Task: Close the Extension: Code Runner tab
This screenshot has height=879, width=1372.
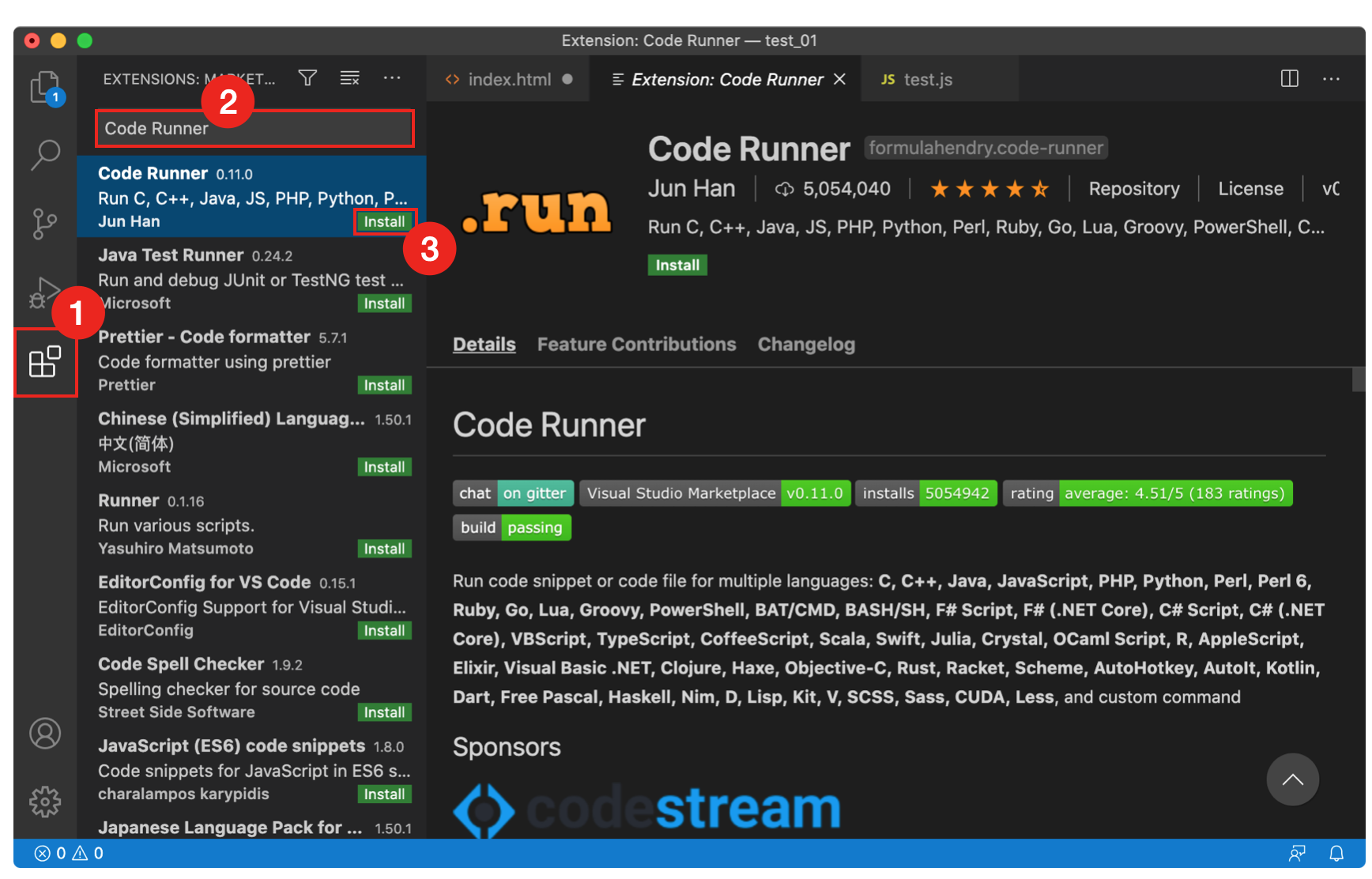Action: click(x=839, y=79)
